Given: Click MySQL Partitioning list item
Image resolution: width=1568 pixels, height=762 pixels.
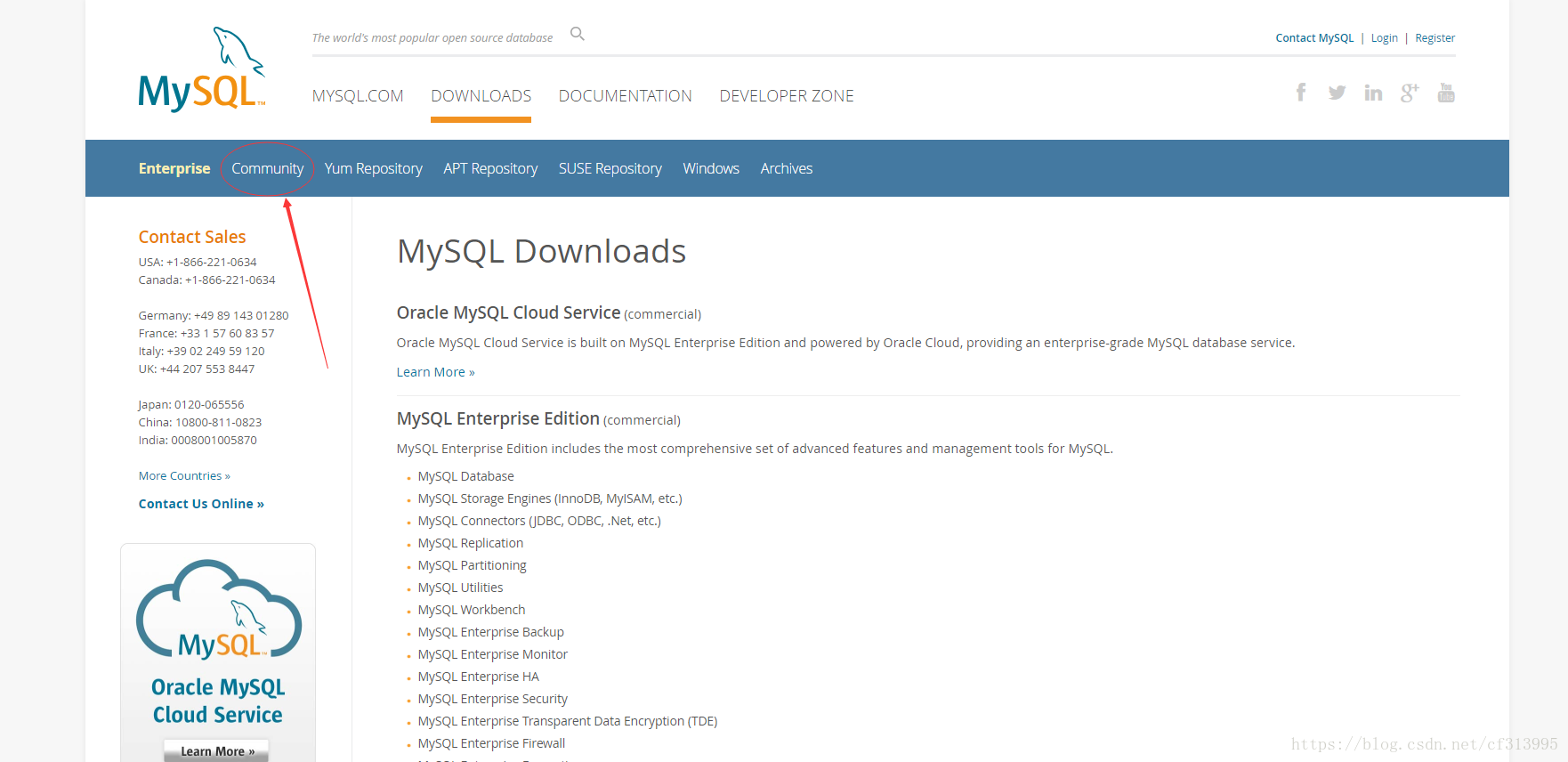Looking at the screenshot, I should [x=473, y=565].
